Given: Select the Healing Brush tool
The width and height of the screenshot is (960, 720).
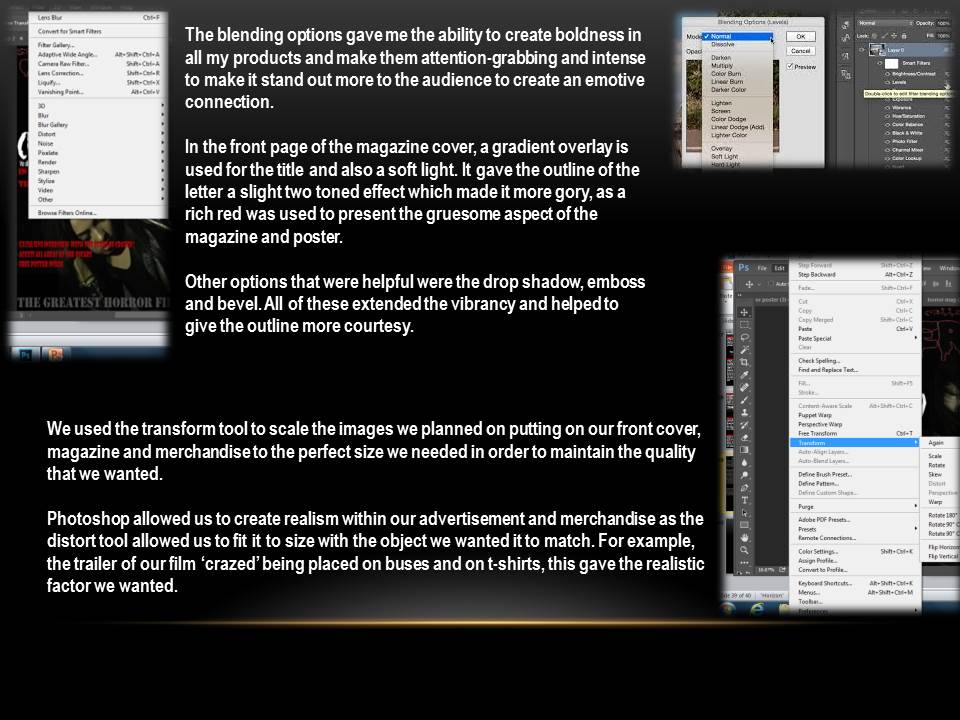Looking at the screenshot, I should point(744,388).
